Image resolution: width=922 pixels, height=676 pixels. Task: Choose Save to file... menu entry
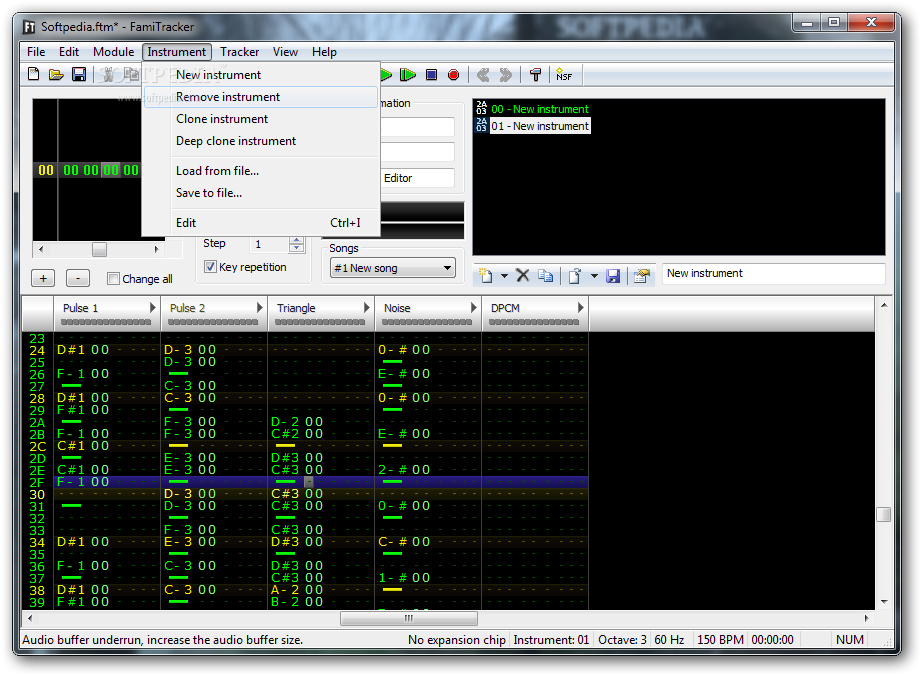261,193
